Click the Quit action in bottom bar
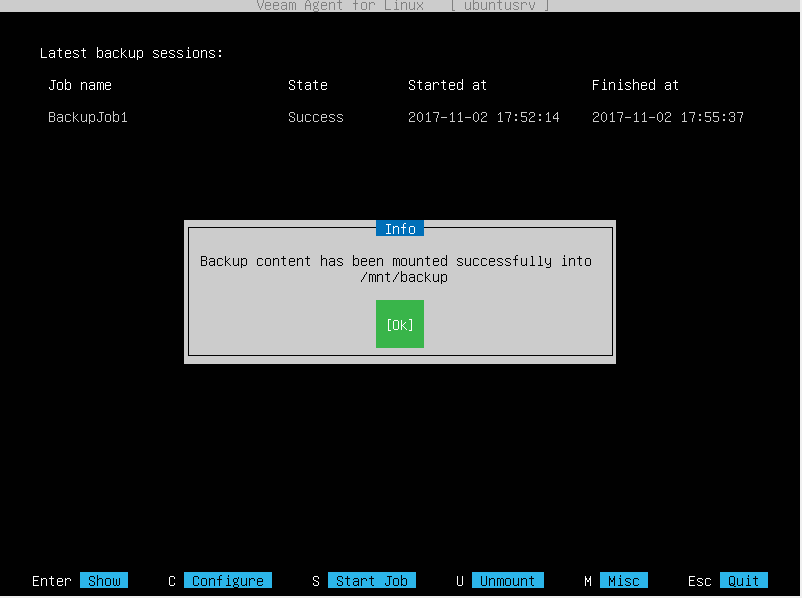The height and width of the screenshot is (598, 802). (x=744, y=581)
